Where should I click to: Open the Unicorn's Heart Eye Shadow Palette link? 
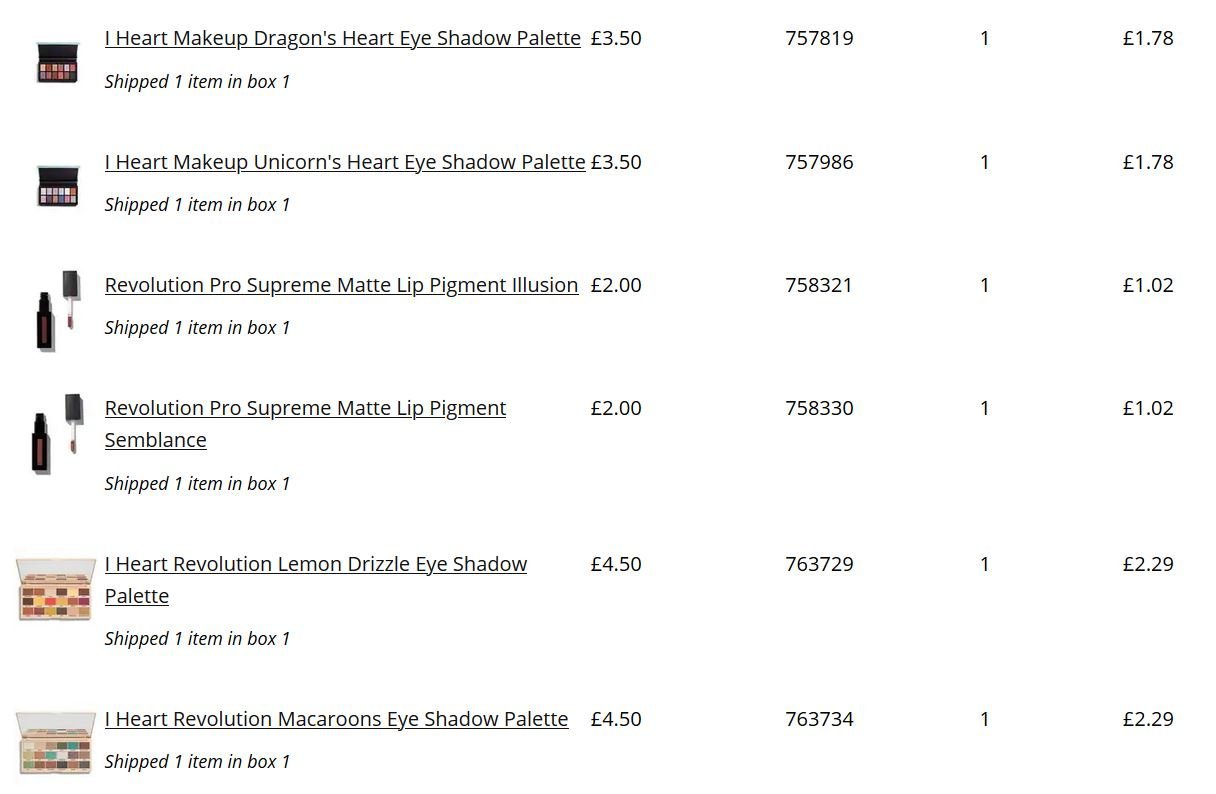tap(345, 162)
